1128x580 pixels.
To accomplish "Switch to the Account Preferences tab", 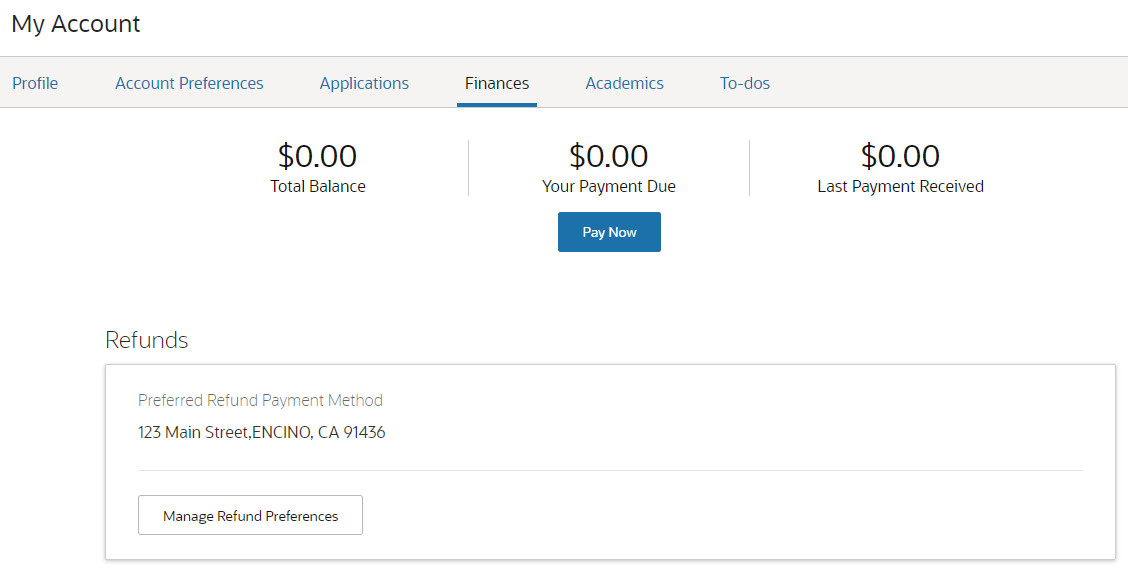I will click(189, 83).
